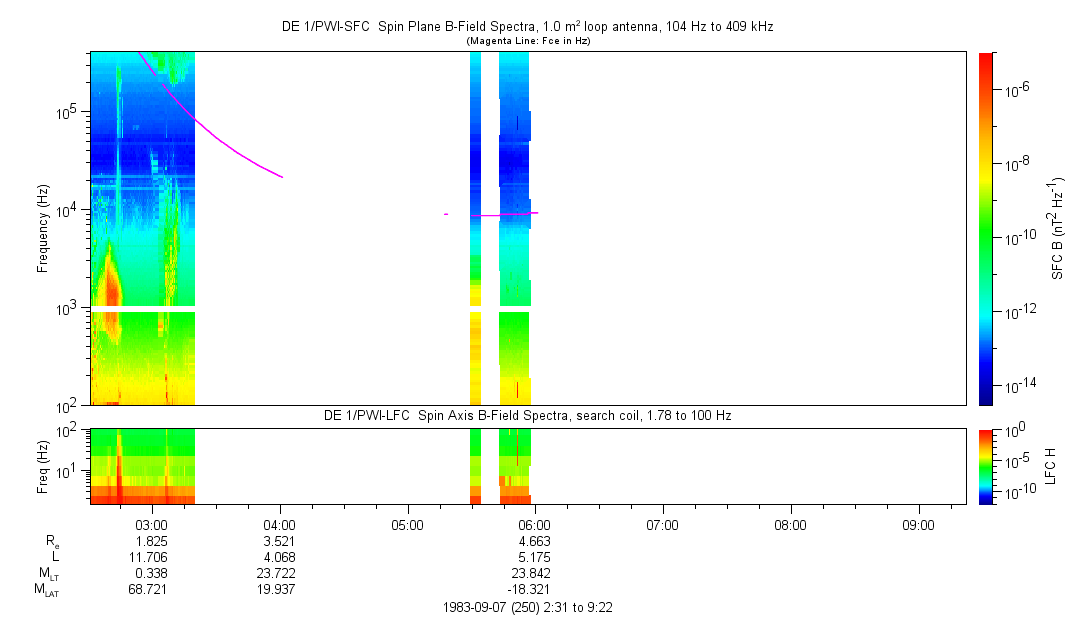Click the Freq (Hz) label on lower panel
Viewport: 1083px width, 620px height.
pos(43,465)
